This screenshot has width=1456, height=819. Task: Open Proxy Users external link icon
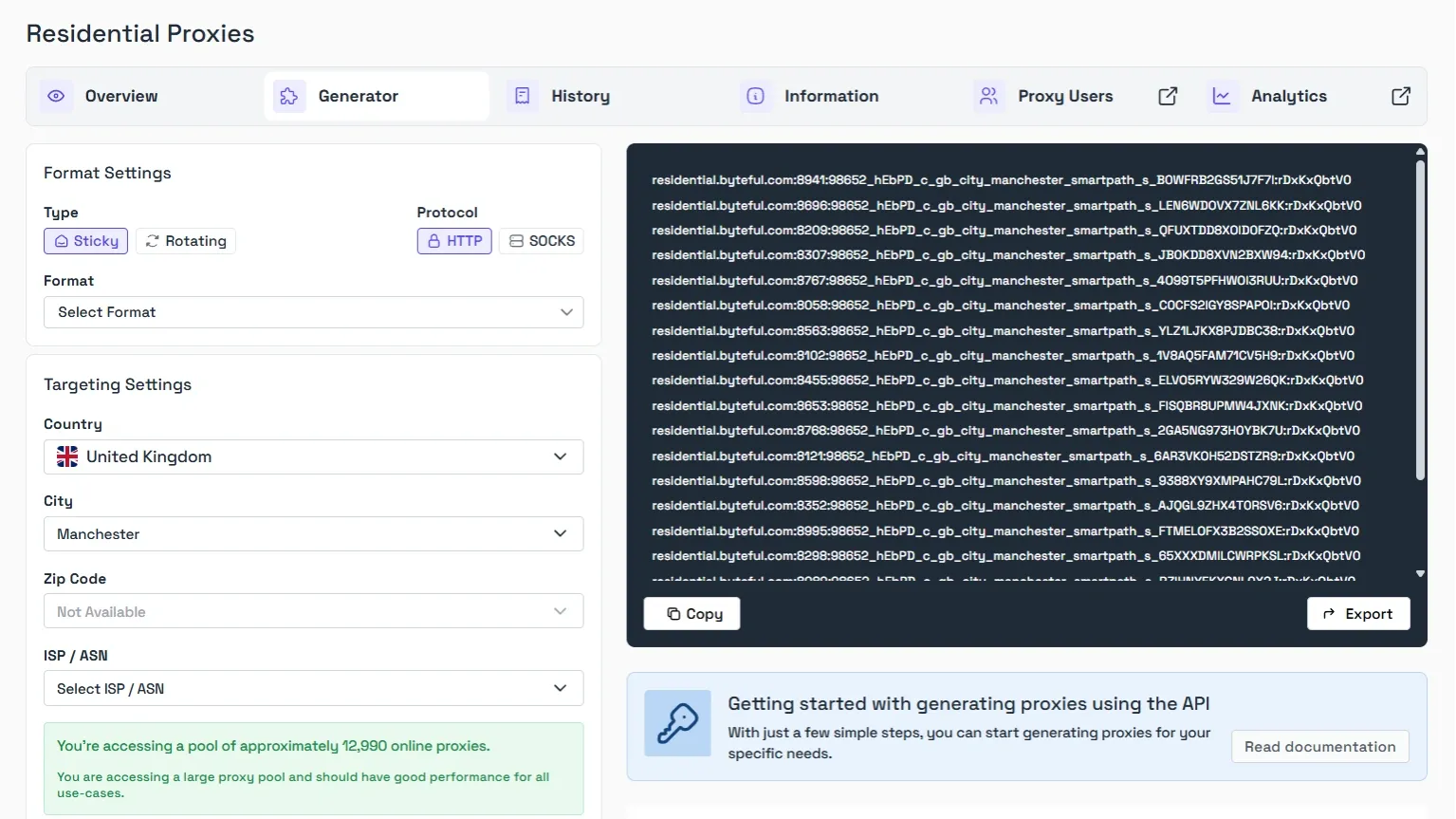1168,96
